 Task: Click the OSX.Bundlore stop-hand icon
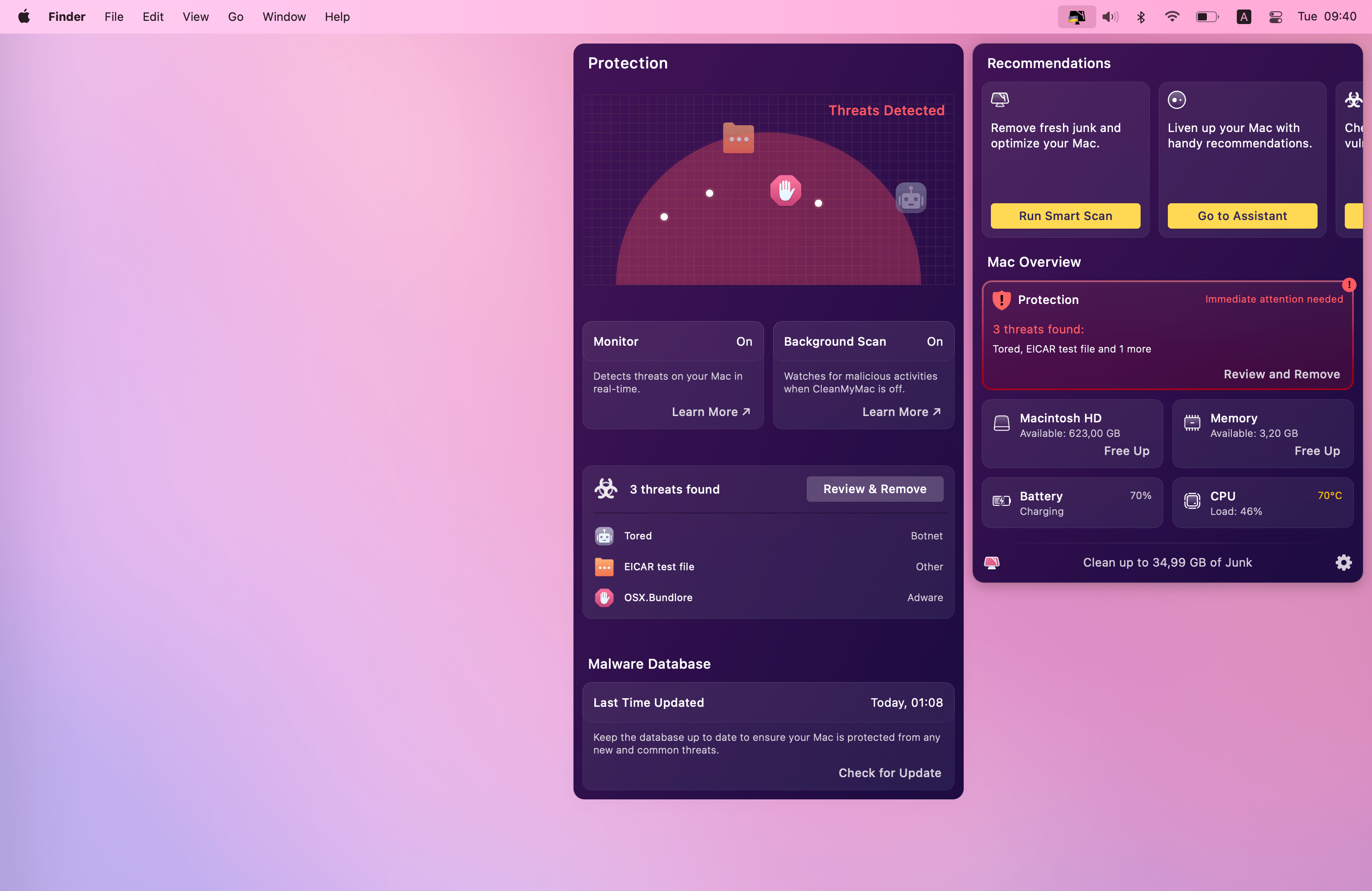(603, 597)
